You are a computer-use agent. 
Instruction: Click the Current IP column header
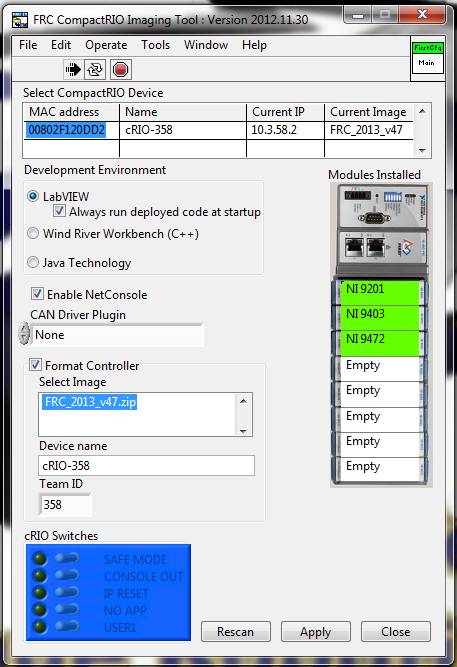coord(285,112)
